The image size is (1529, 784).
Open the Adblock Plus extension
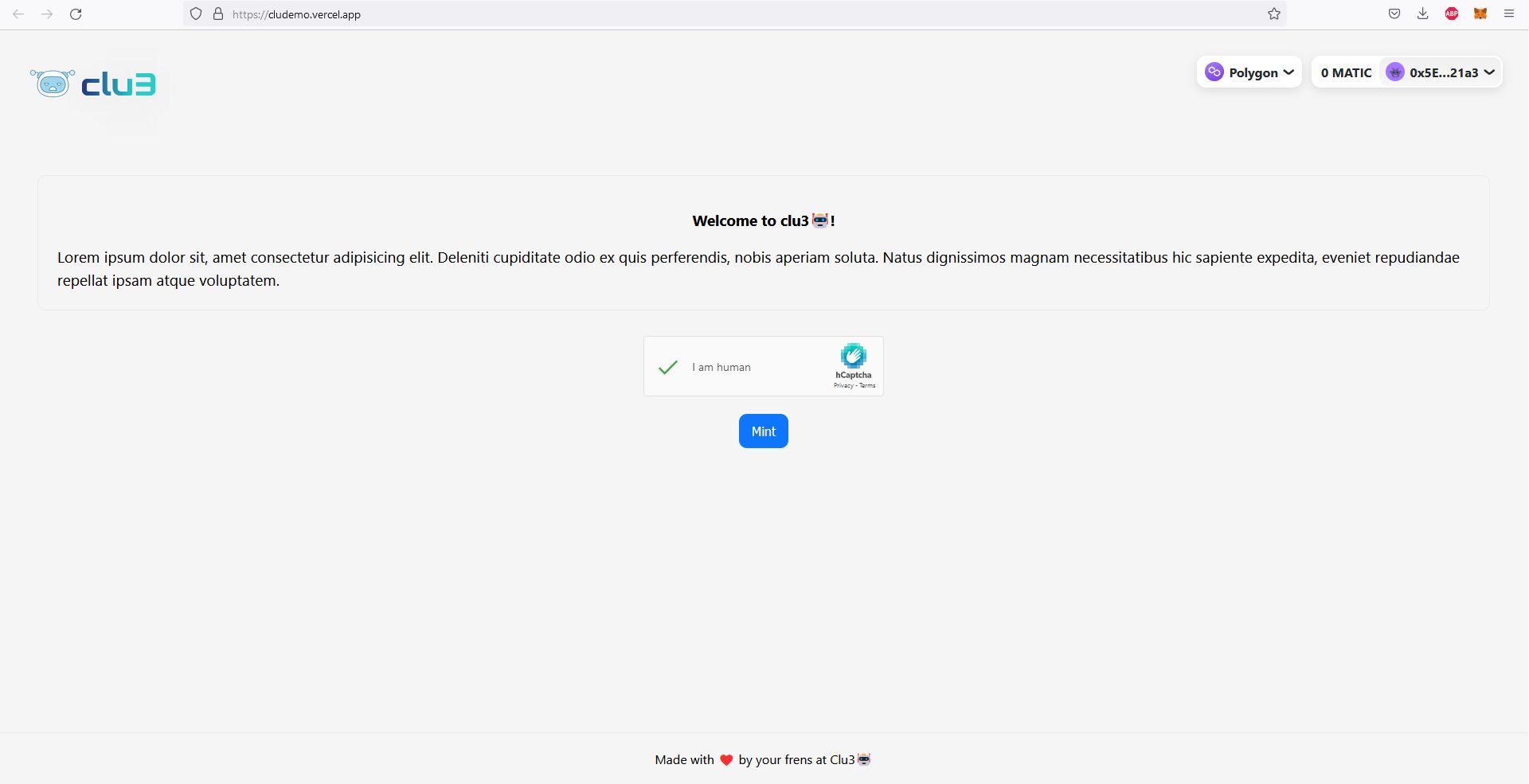[x=1452, y=14]
